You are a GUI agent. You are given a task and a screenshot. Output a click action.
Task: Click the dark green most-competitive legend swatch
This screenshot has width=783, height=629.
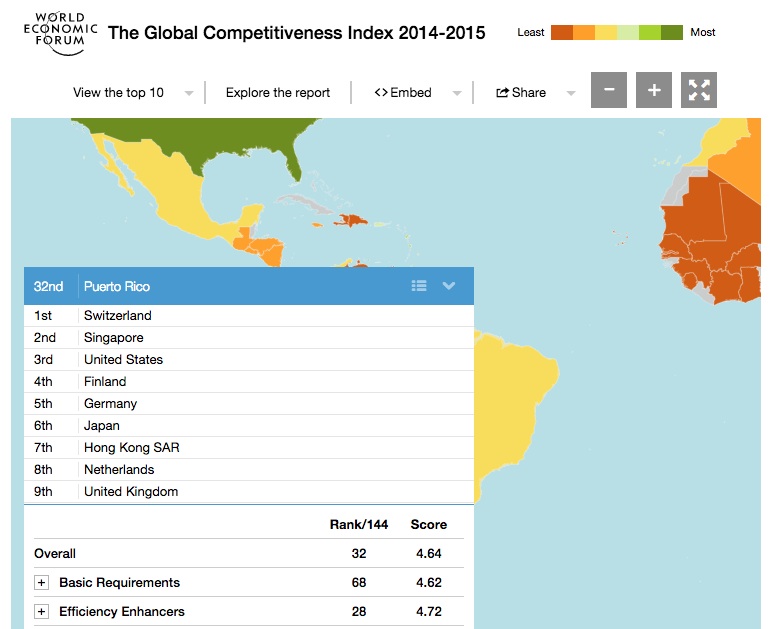(x=672, y=32)
